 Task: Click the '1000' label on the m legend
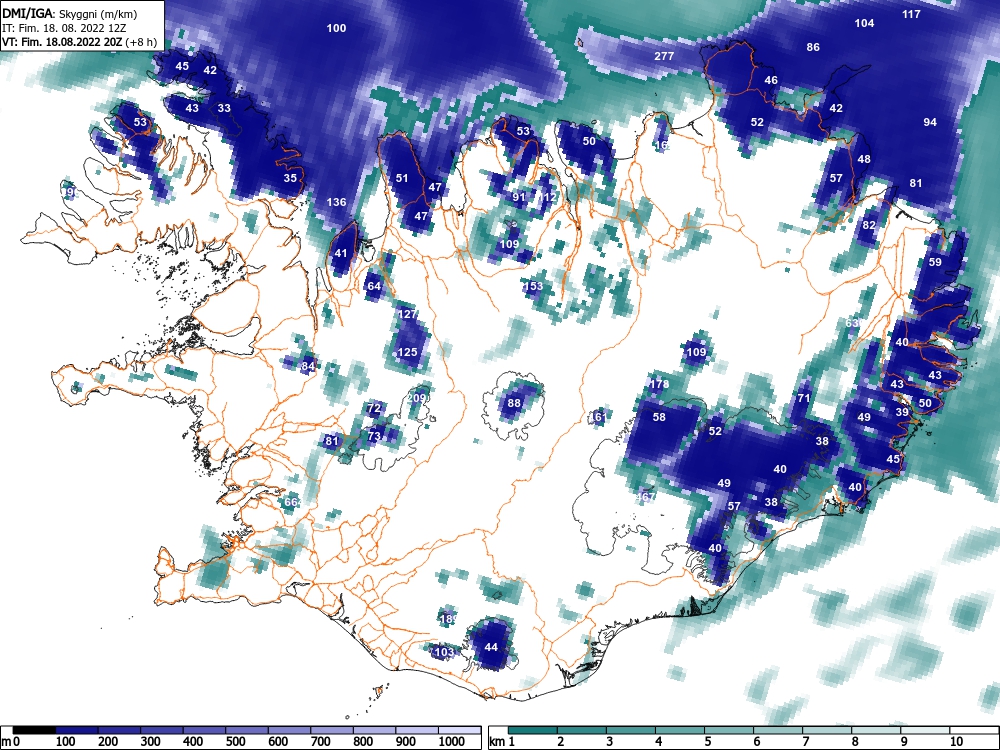(452, 742)
